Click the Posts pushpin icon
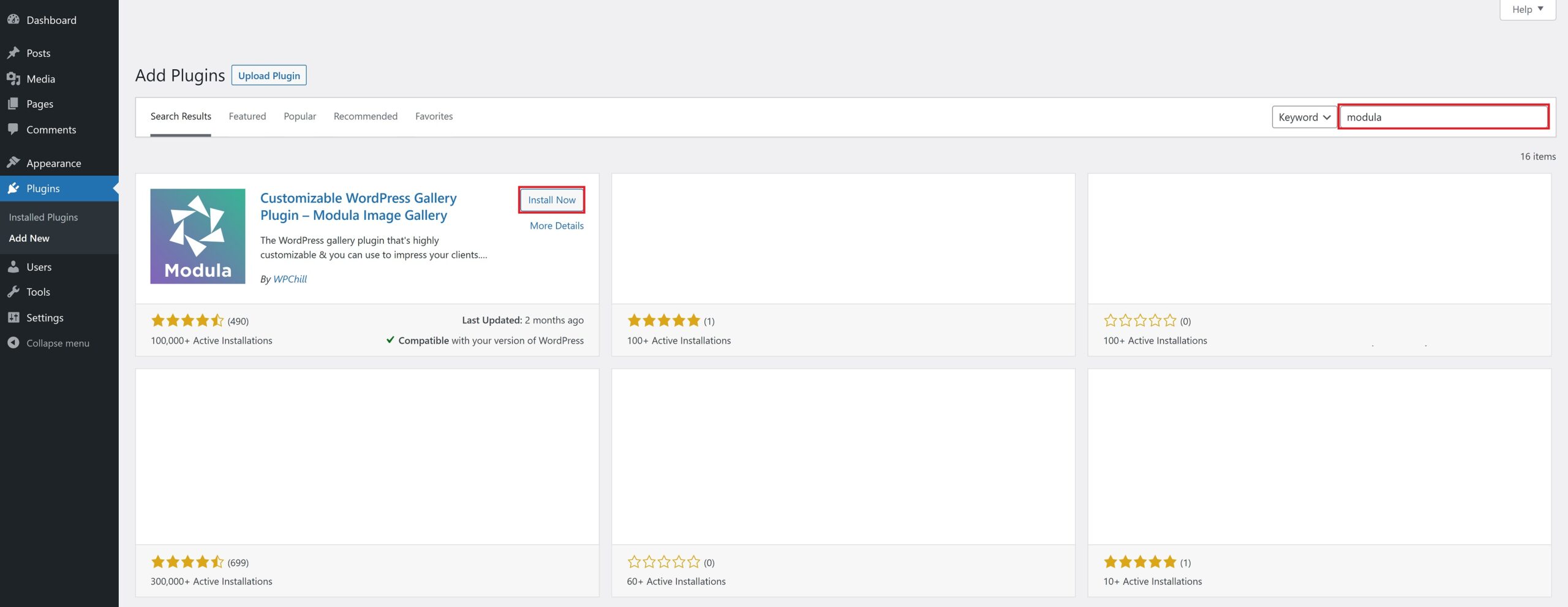 pos(13,53)
